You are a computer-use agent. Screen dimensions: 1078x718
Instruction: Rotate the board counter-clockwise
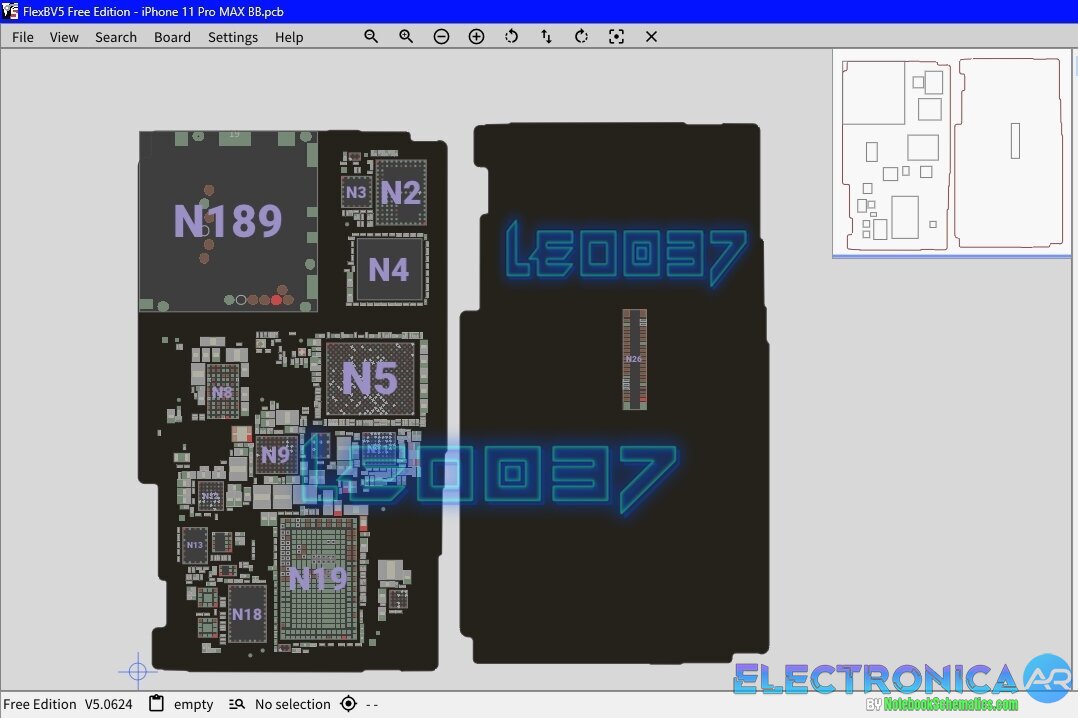(511, 36)
